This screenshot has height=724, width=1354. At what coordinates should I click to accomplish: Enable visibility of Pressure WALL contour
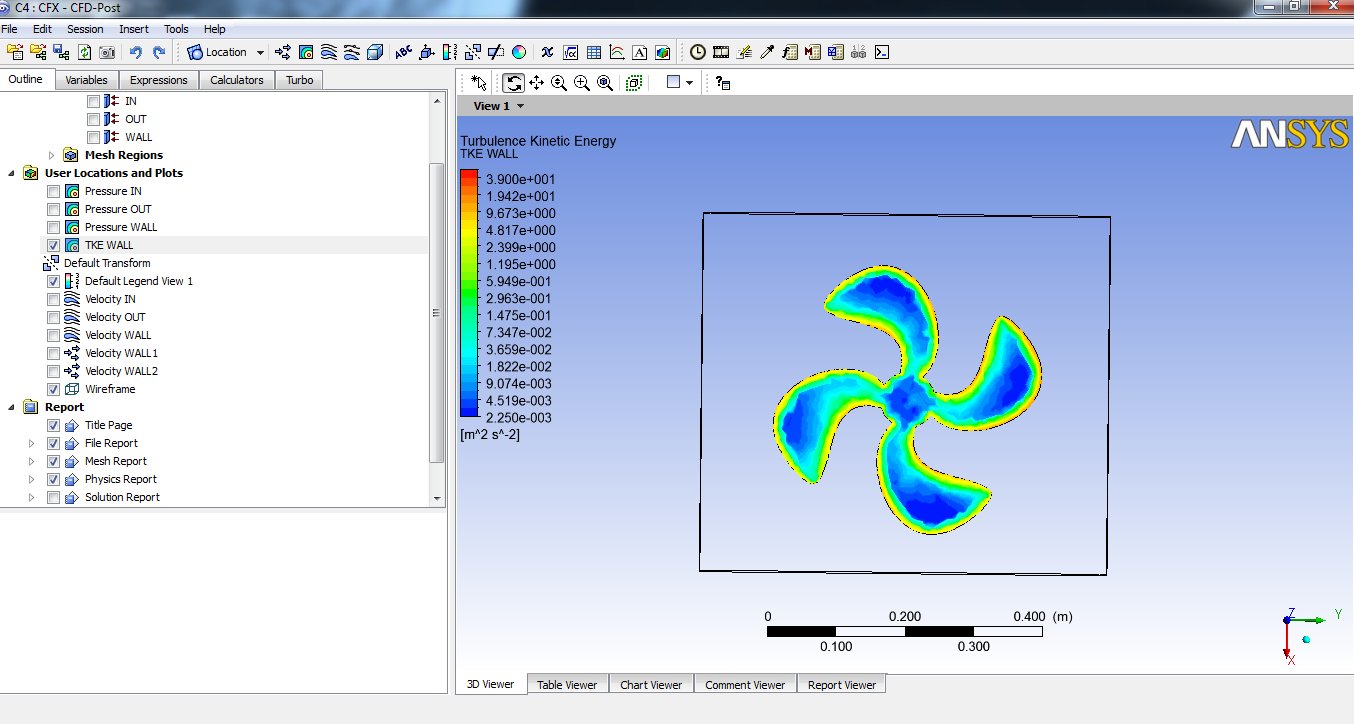(x=54, y=227)
